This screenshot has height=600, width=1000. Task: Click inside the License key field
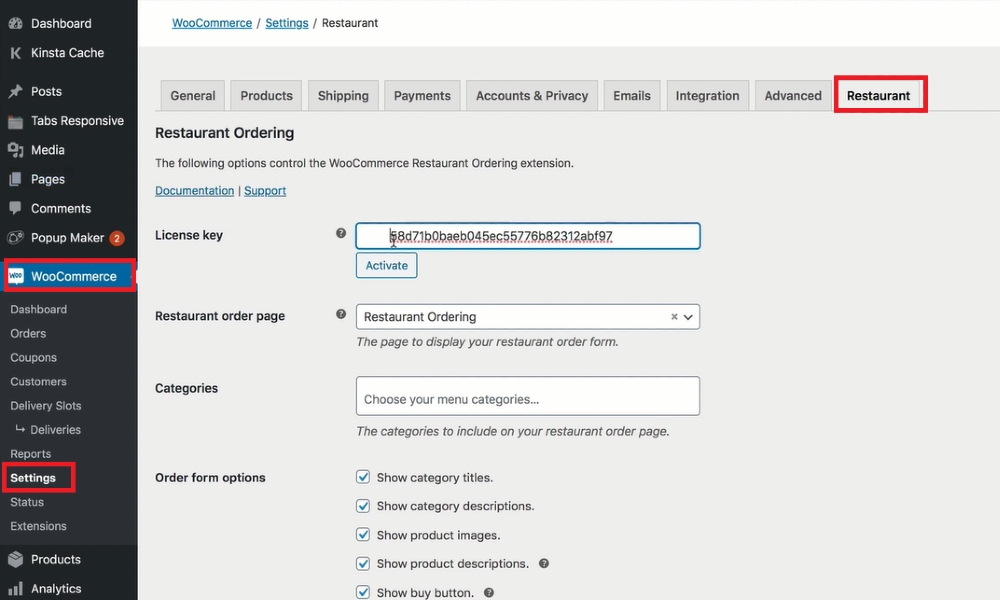coord(527,236)
